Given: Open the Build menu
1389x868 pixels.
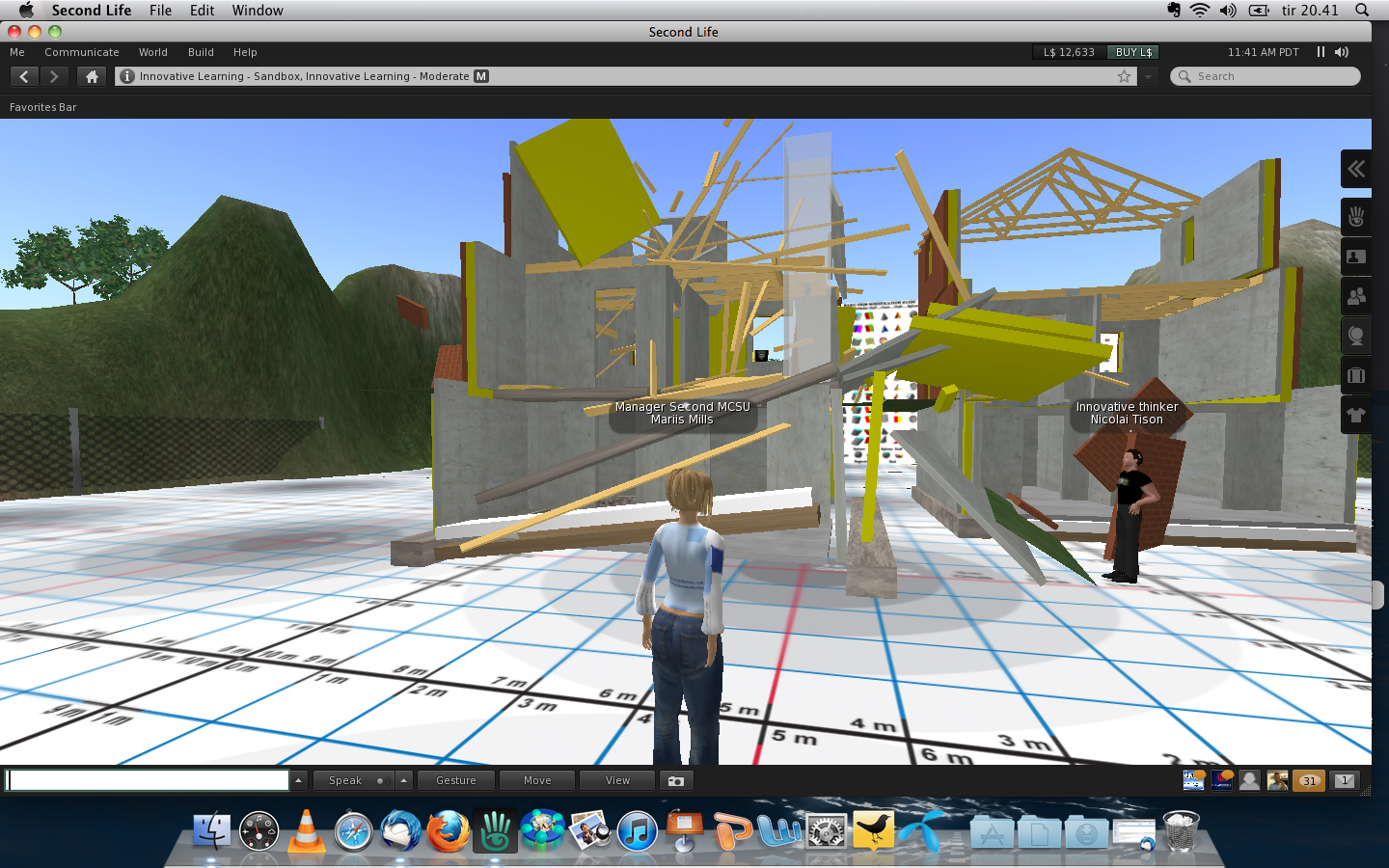Looking at the screenshot, I should coord(201,52).
